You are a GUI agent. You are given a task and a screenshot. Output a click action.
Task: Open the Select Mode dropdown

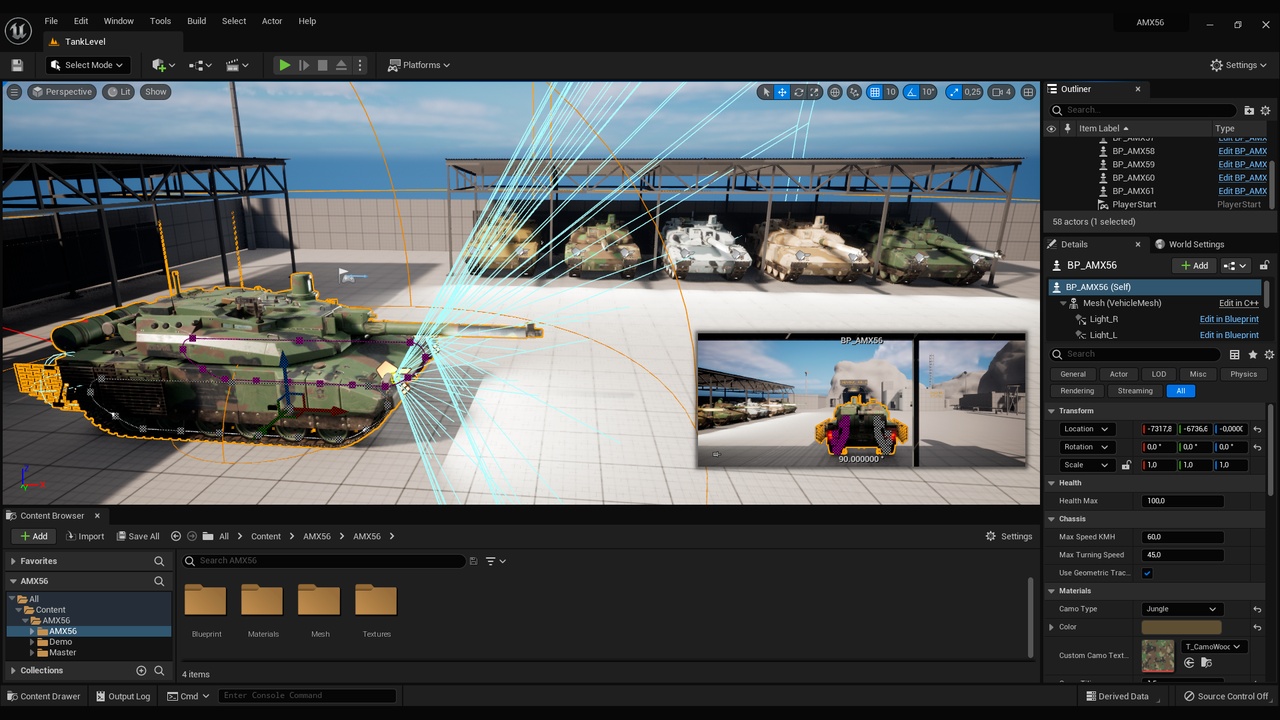coord(88,65)
